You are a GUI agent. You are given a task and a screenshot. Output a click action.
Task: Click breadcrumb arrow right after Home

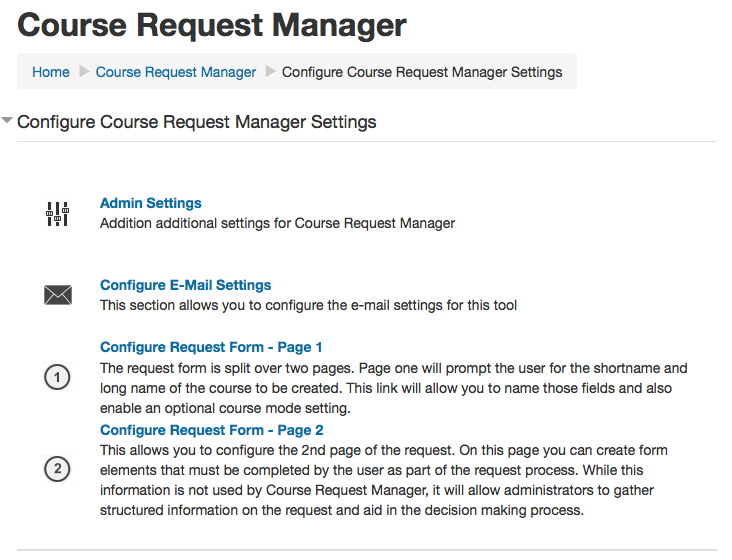pyautogui.click(x=84, y=72)
